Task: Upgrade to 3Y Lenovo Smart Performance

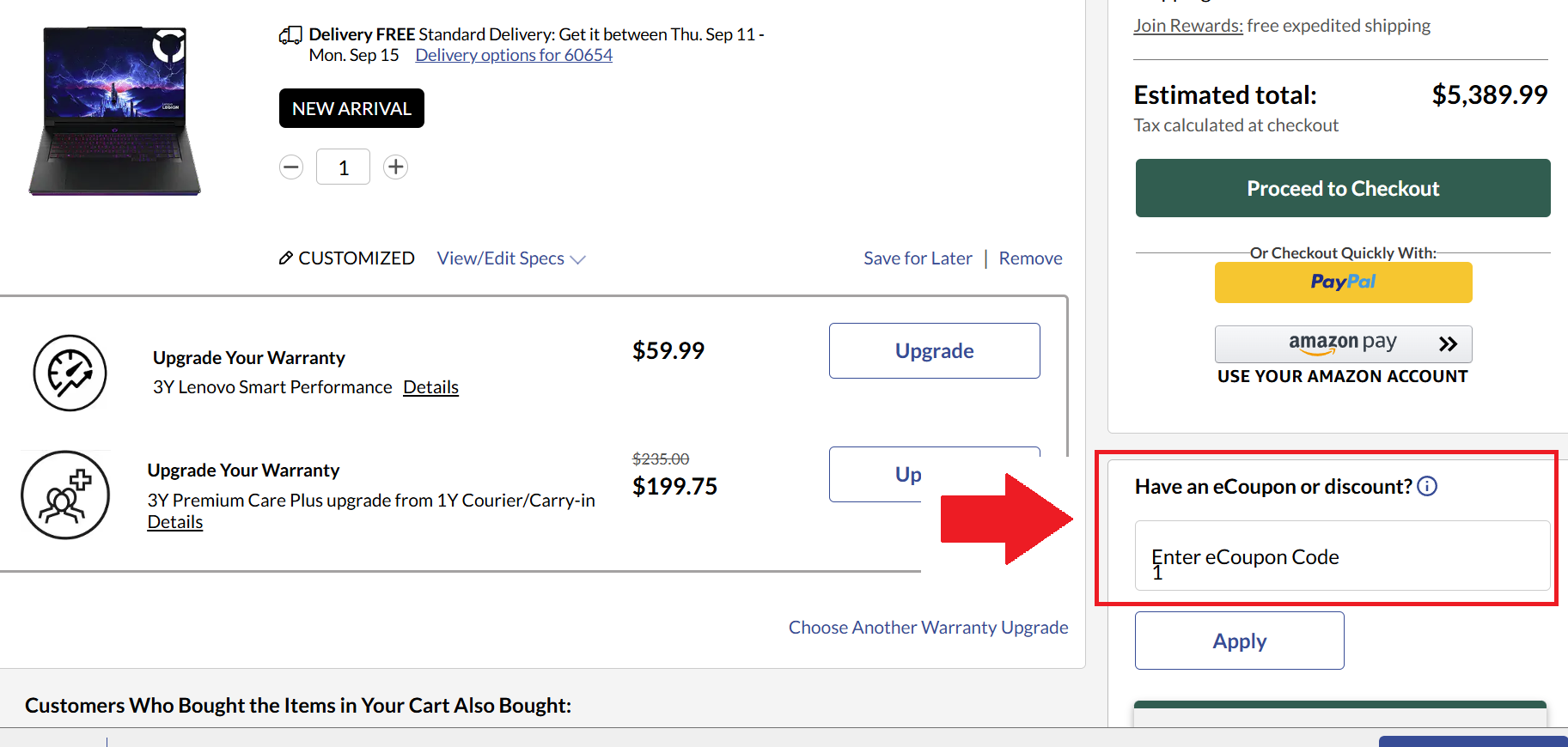Action: pyautogui.click(x=934, y=351)
